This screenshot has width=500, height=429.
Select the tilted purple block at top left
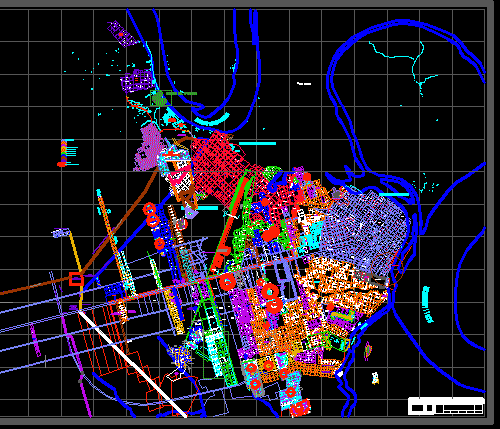click(x=123, y=34)
